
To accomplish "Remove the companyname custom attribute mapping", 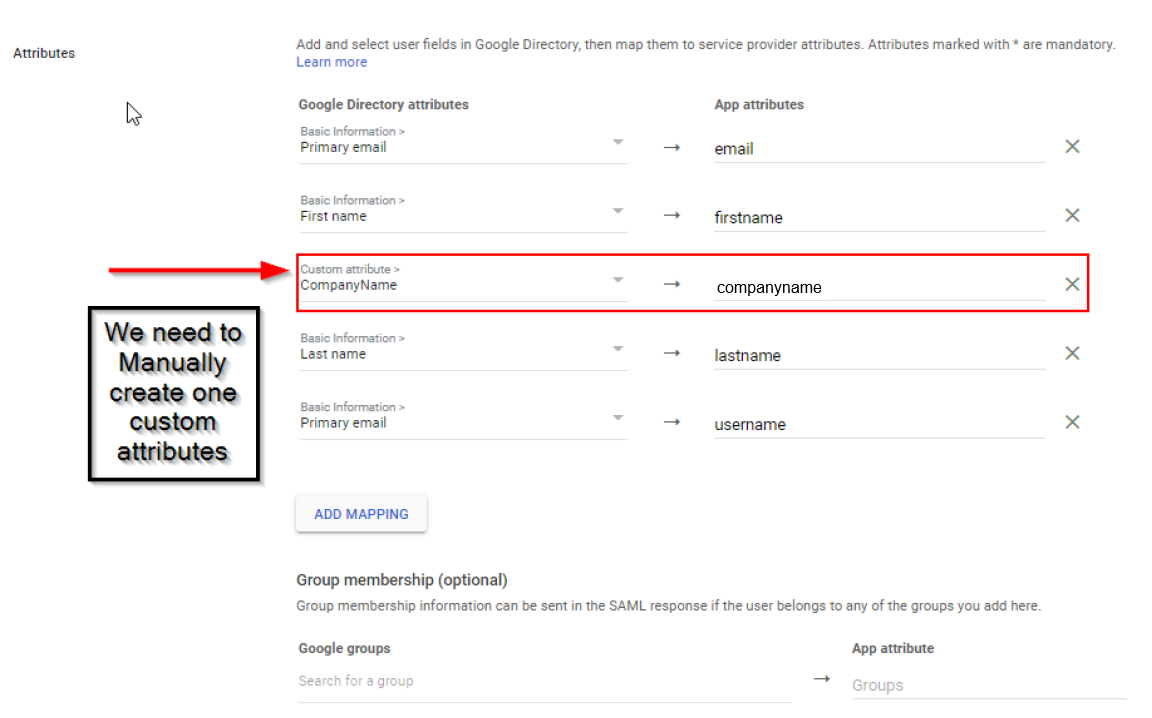I will (1072, 285).
